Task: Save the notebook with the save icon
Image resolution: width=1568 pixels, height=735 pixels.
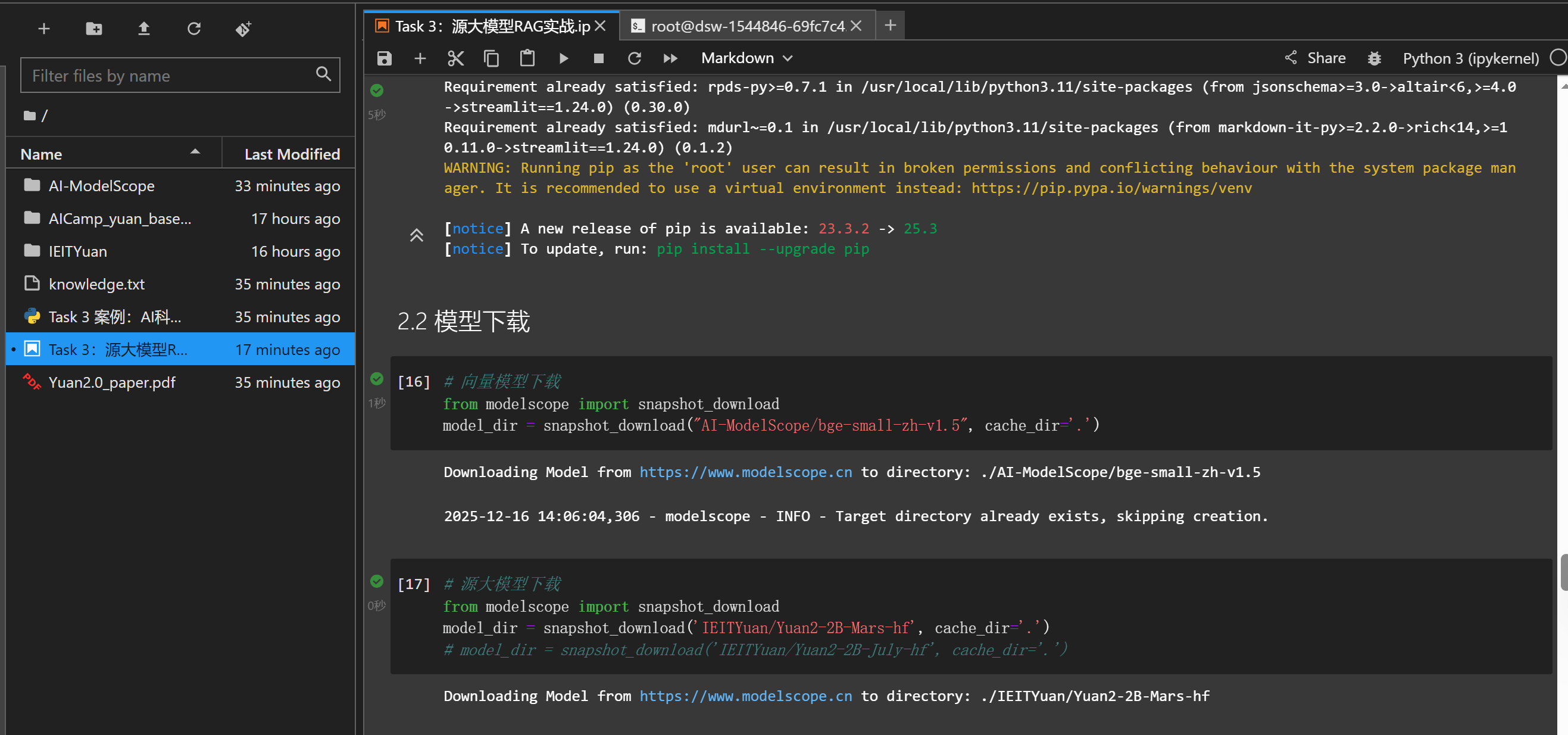Action: click(384, 58)
